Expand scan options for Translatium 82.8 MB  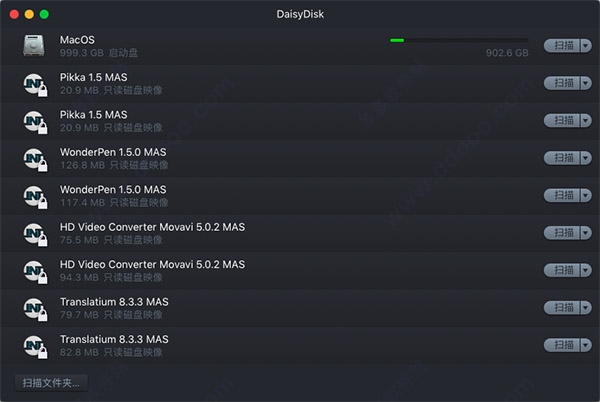(586, 345)
